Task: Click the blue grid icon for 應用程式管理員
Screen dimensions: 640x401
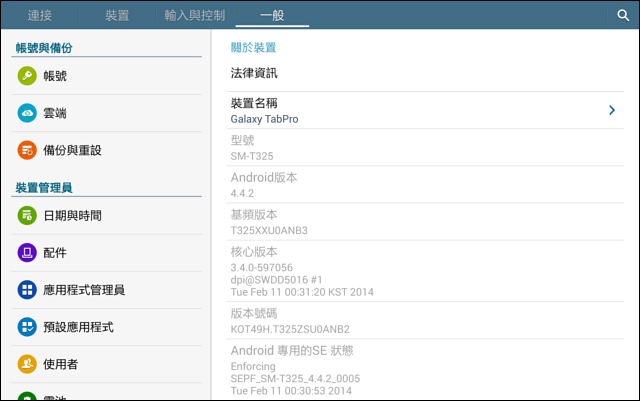Action: (x=27, y=290)
